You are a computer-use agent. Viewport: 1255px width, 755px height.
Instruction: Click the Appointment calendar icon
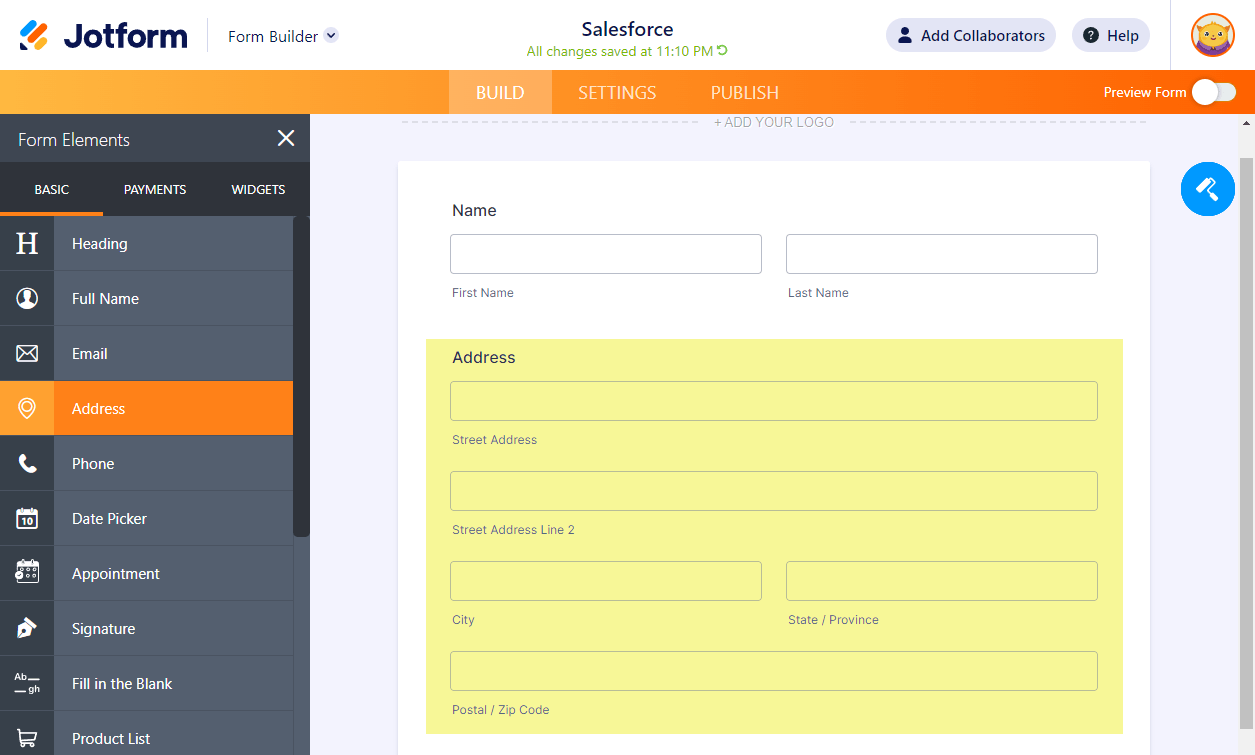(27, 573)
